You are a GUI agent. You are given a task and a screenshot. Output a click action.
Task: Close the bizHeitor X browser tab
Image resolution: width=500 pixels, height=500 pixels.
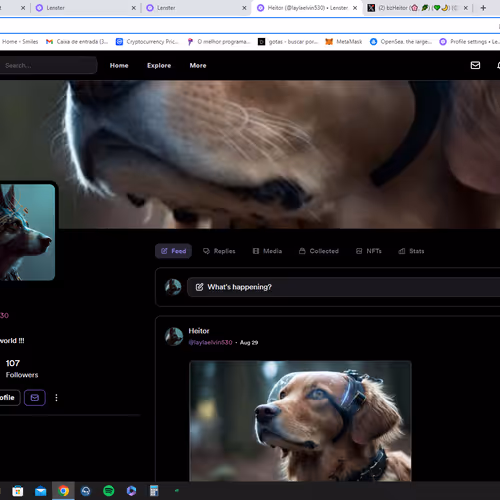(466, 8)
